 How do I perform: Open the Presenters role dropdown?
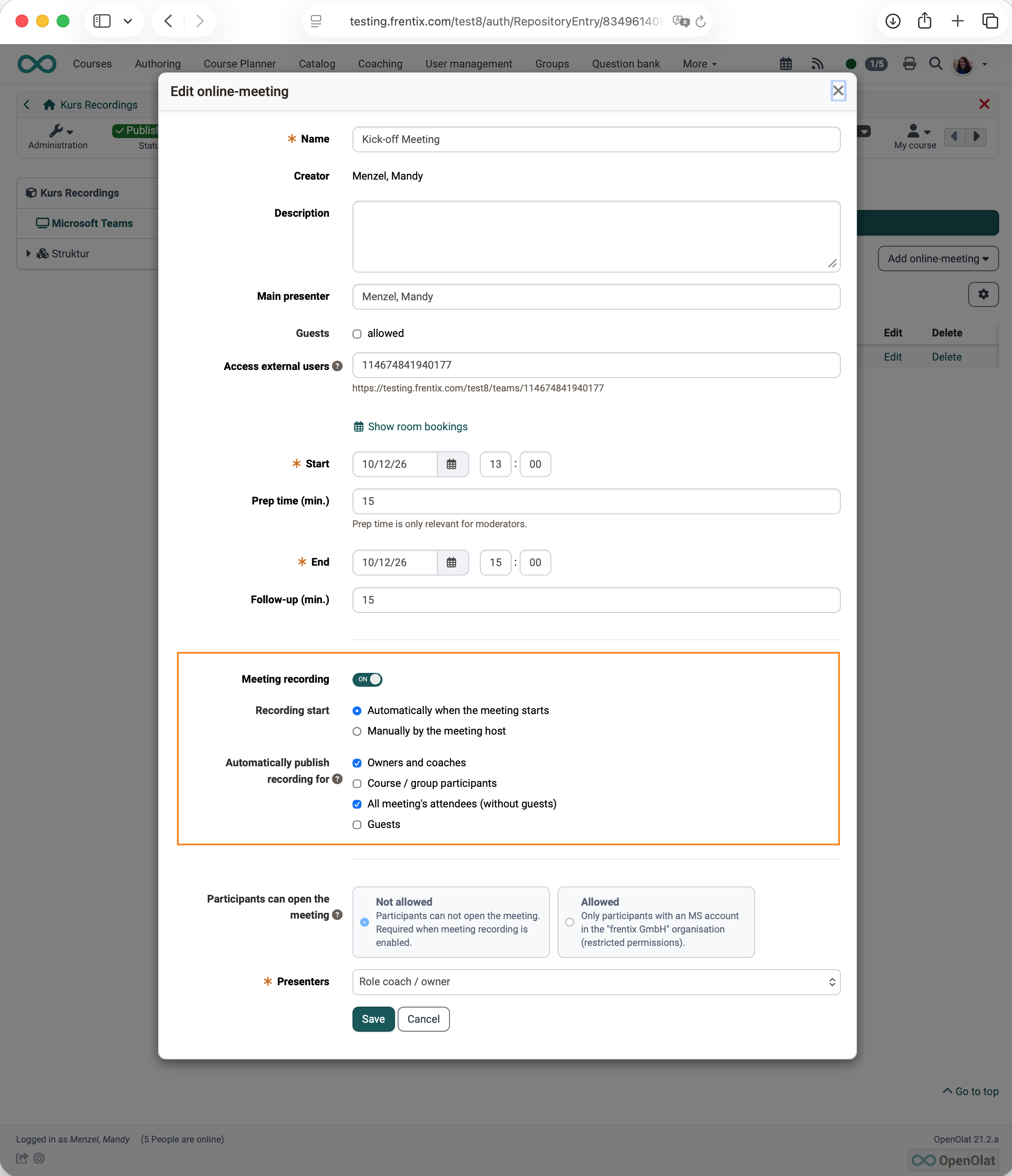click(x=596, y=982)
